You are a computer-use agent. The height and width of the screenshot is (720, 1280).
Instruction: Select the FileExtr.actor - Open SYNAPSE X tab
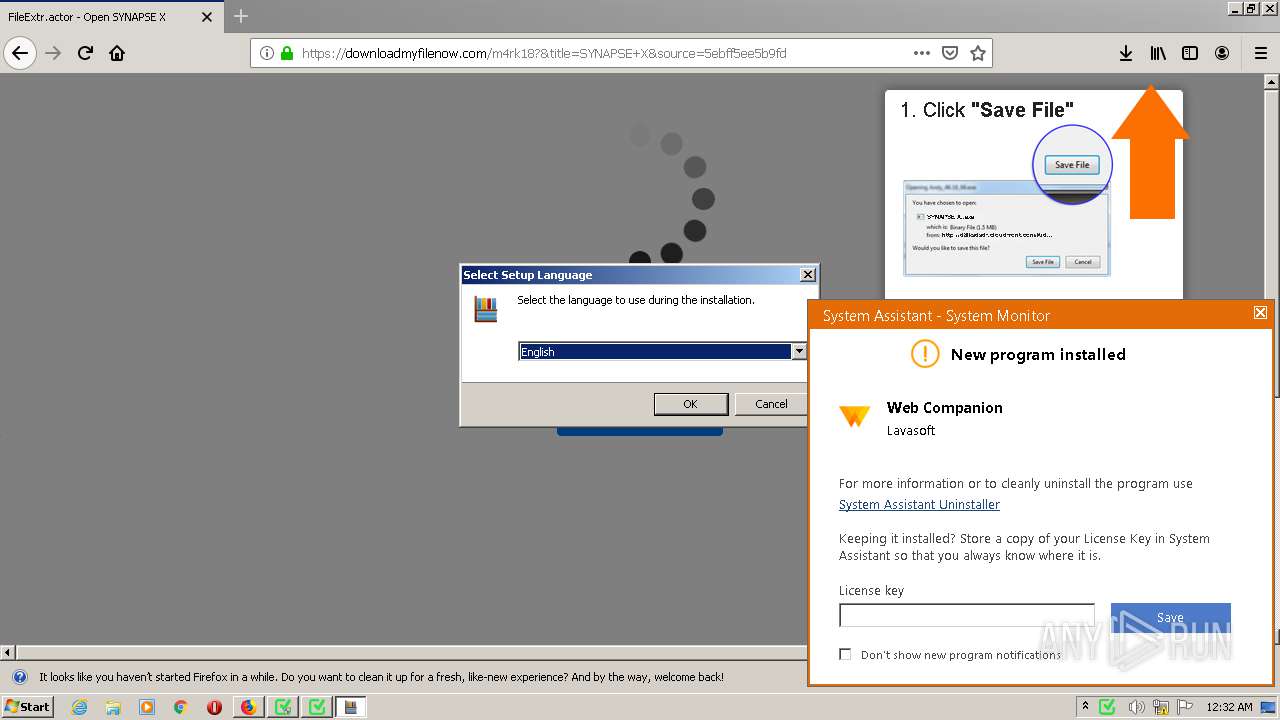[100, 17]
